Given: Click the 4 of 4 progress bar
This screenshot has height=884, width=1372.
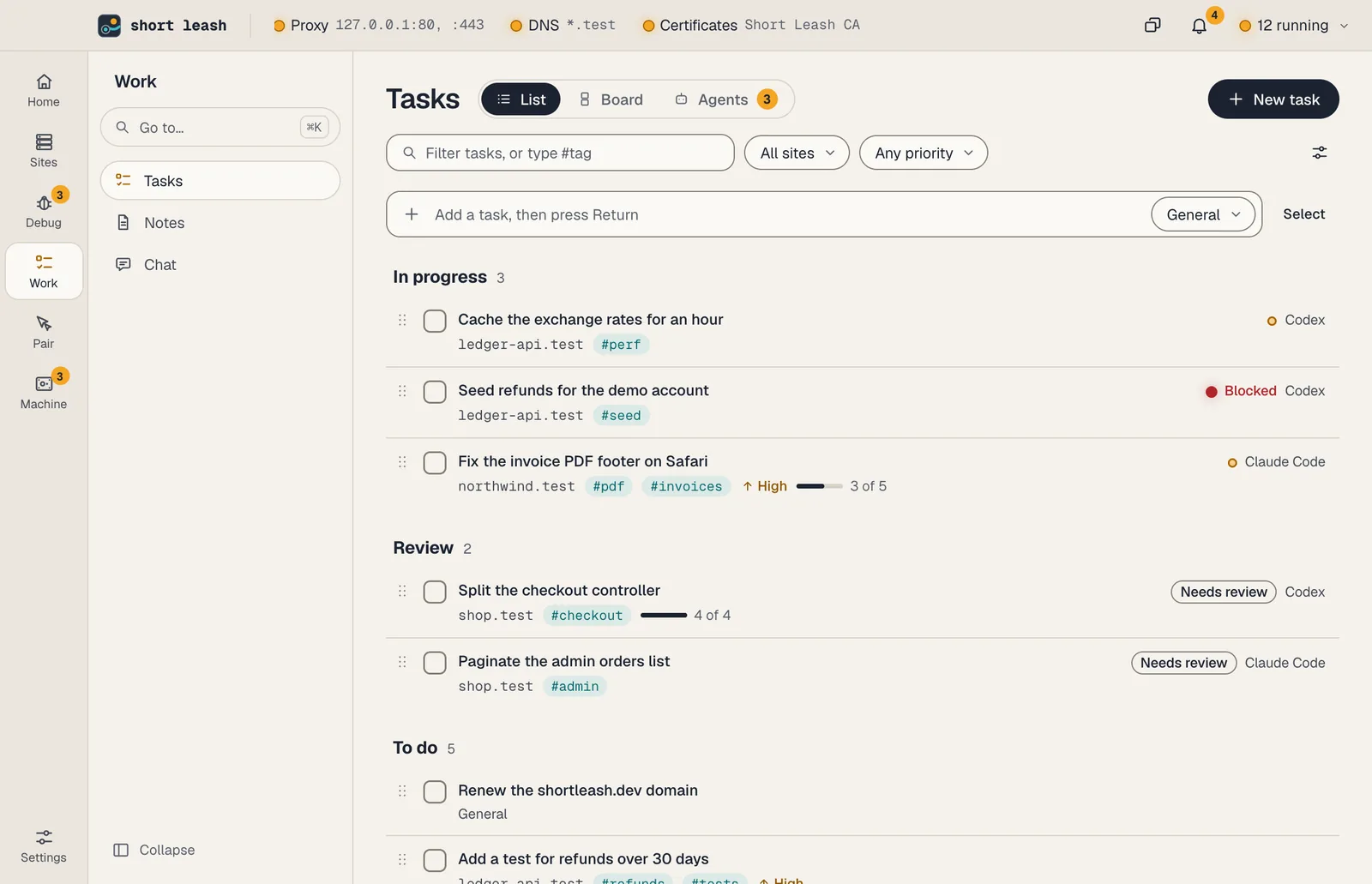Looking at the screenshot, I should [664, 616].
